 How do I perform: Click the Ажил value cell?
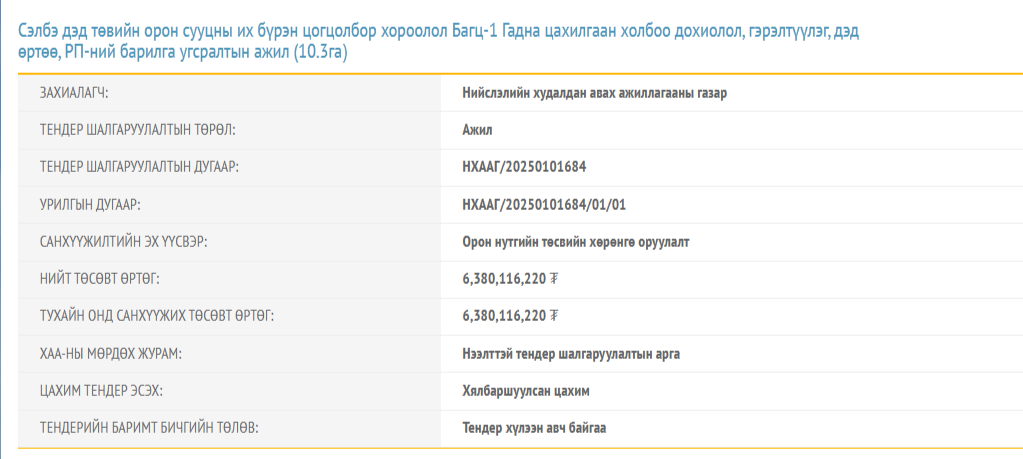pos(477,129)
